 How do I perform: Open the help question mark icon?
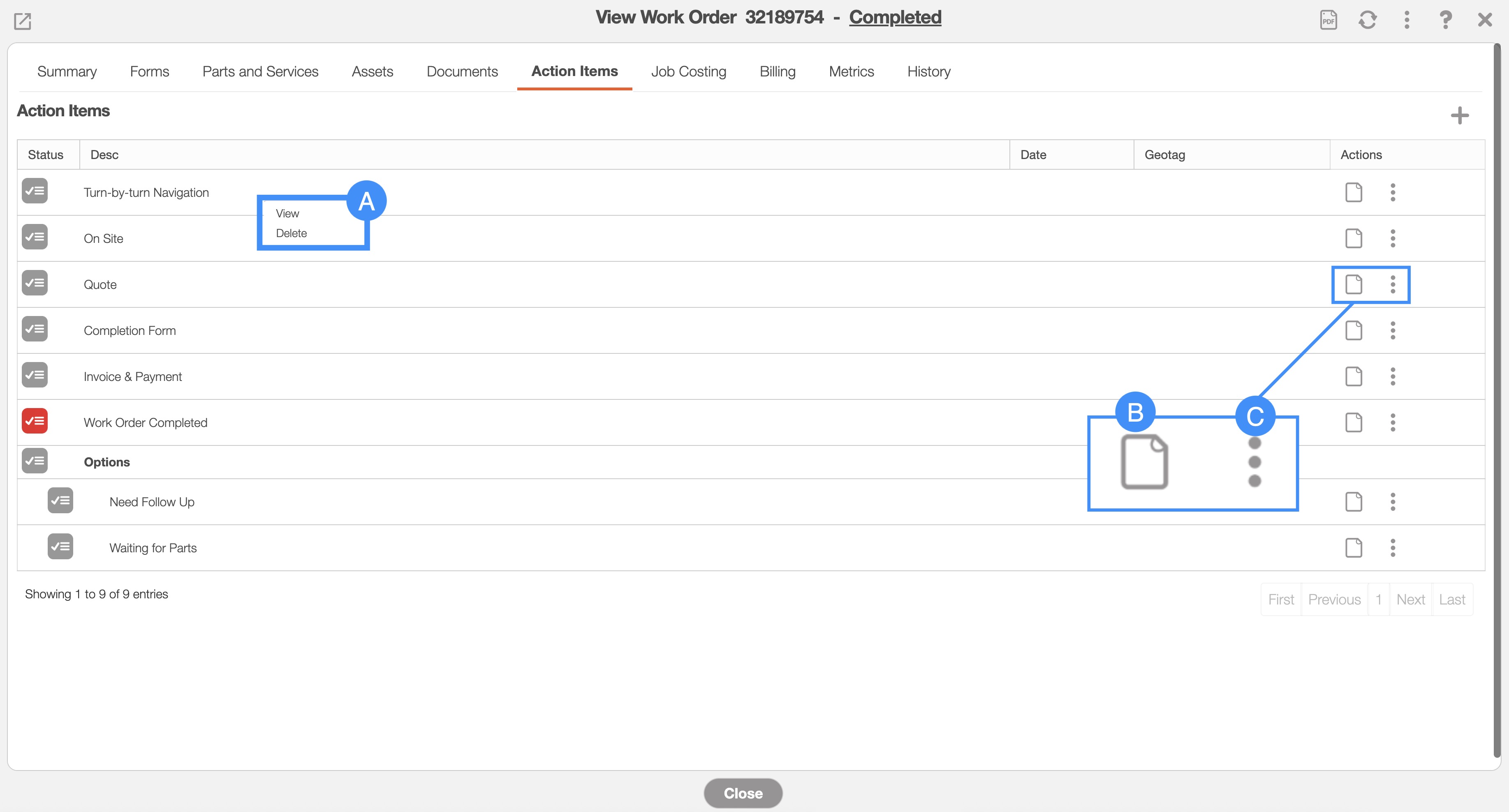(1445, 20)
